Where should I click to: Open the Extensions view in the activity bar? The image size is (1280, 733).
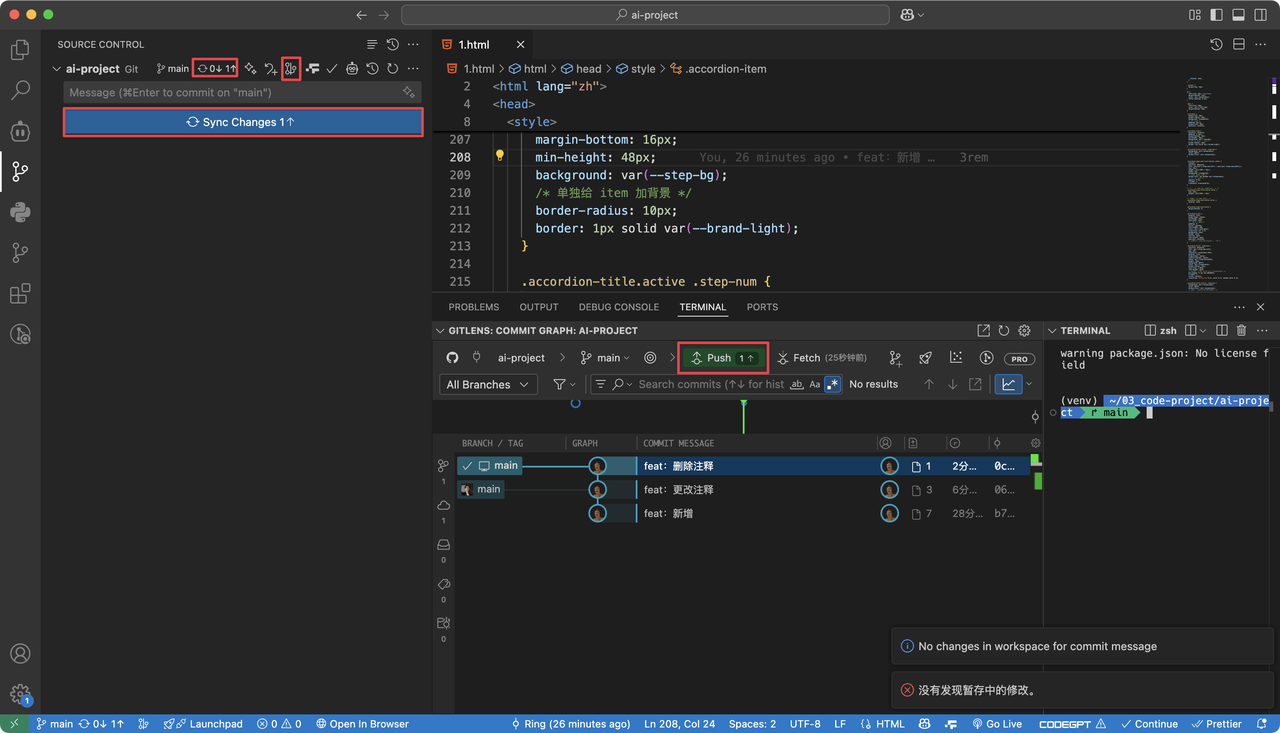(x=20, y=294)
